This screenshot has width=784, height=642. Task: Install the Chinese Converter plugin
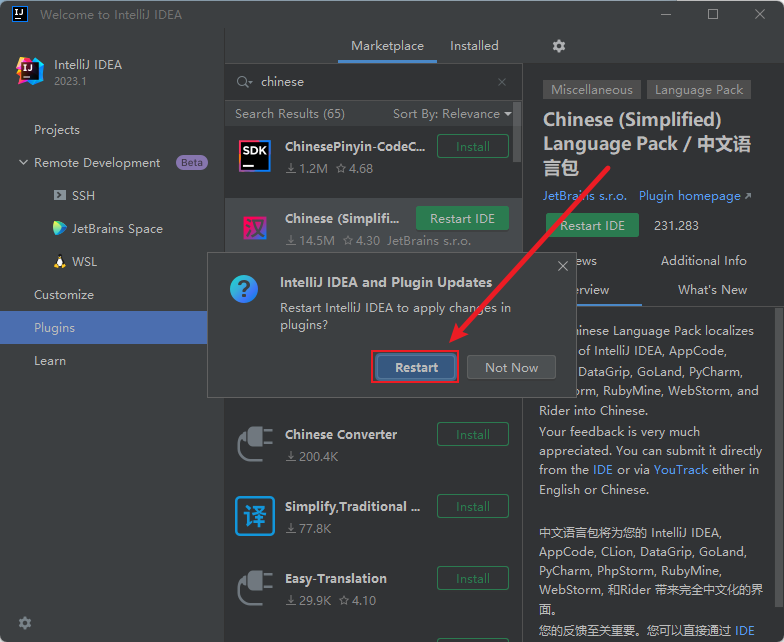(x=472, y=434)
